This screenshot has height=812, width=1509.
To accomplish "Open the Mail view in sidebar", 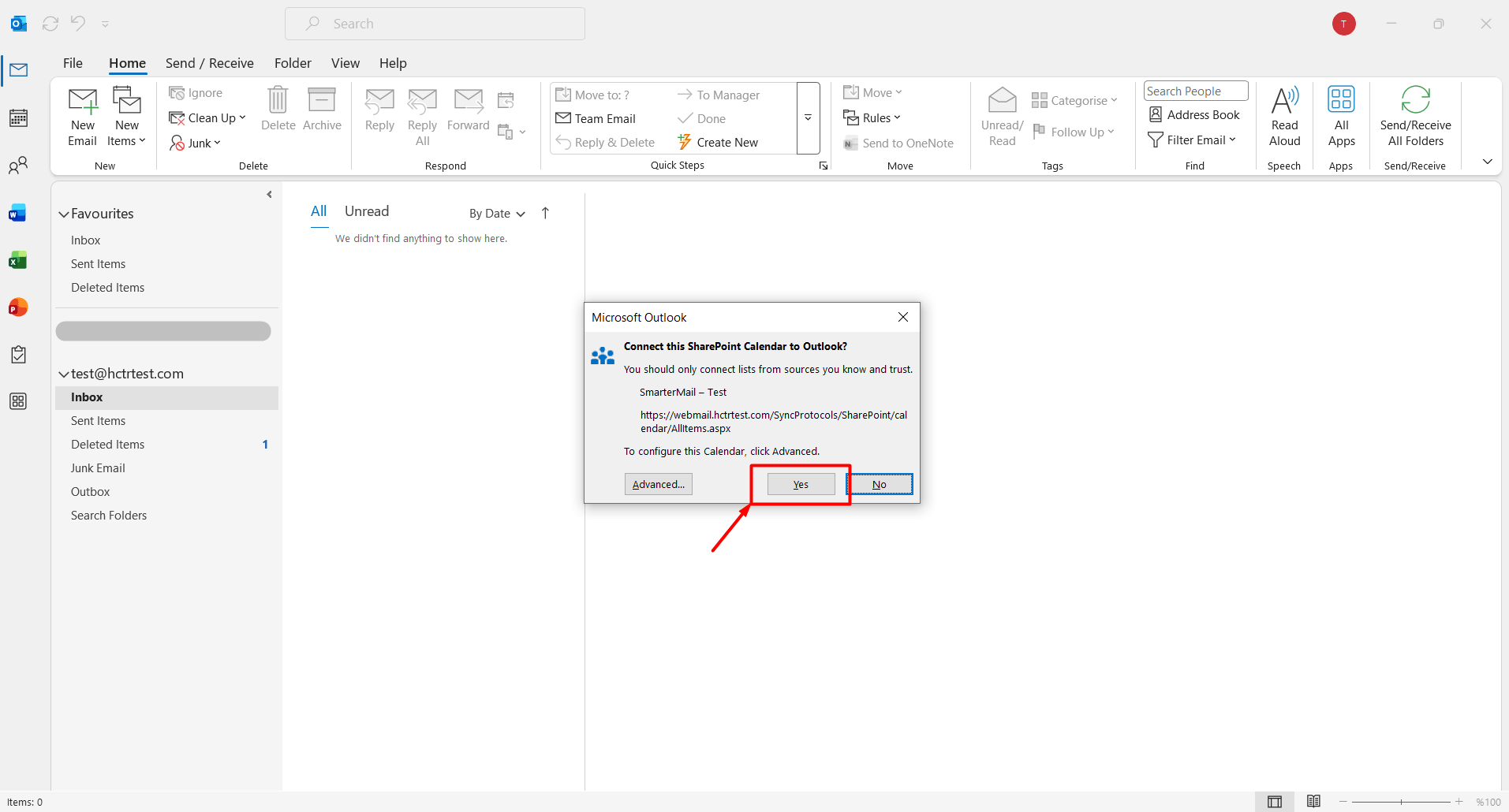I will click(x=19, y=70).
